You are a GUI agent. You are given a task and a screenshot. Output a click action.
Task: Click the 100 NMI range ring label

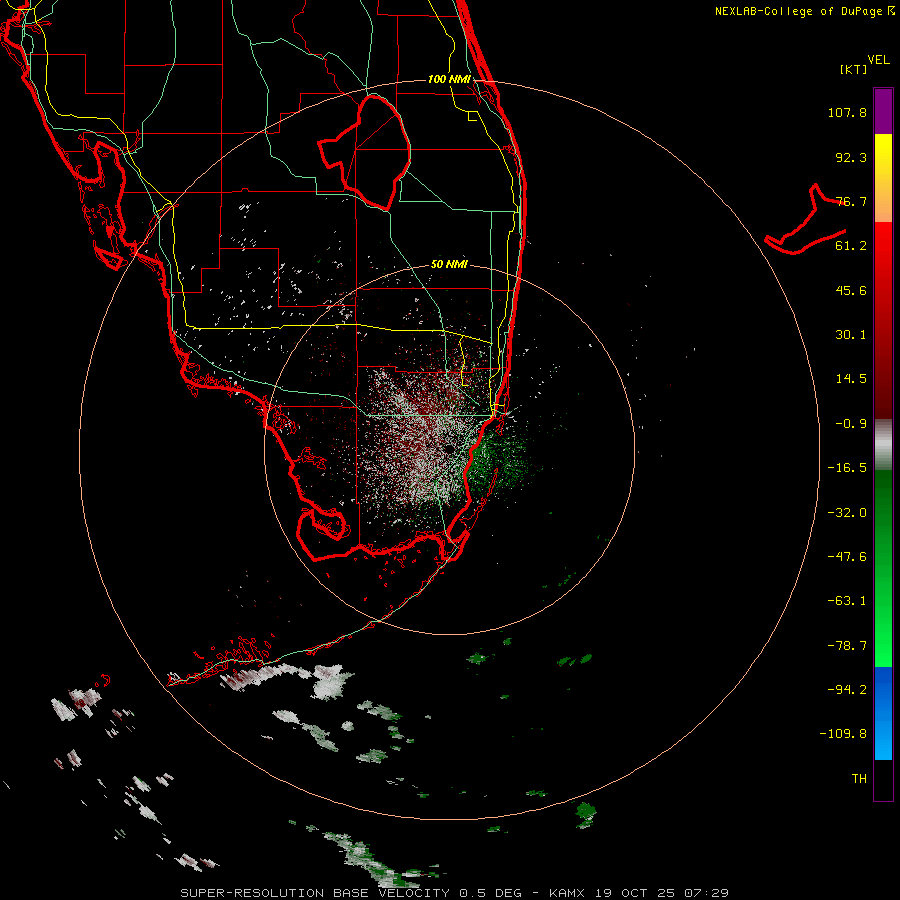(449, 79)
